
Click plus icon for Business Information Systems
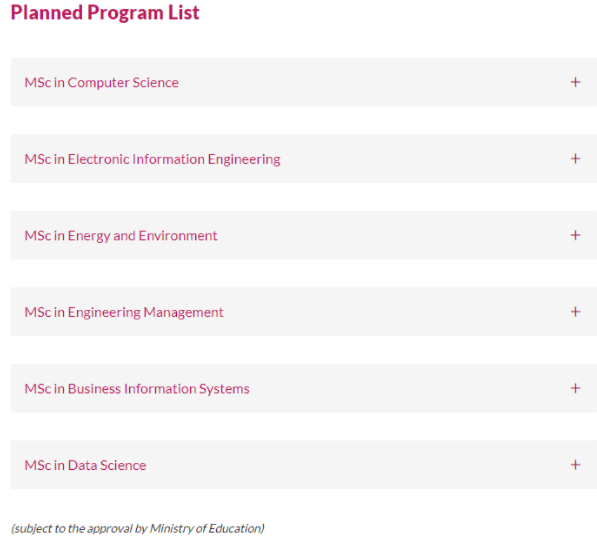click(x=575, y=388)
